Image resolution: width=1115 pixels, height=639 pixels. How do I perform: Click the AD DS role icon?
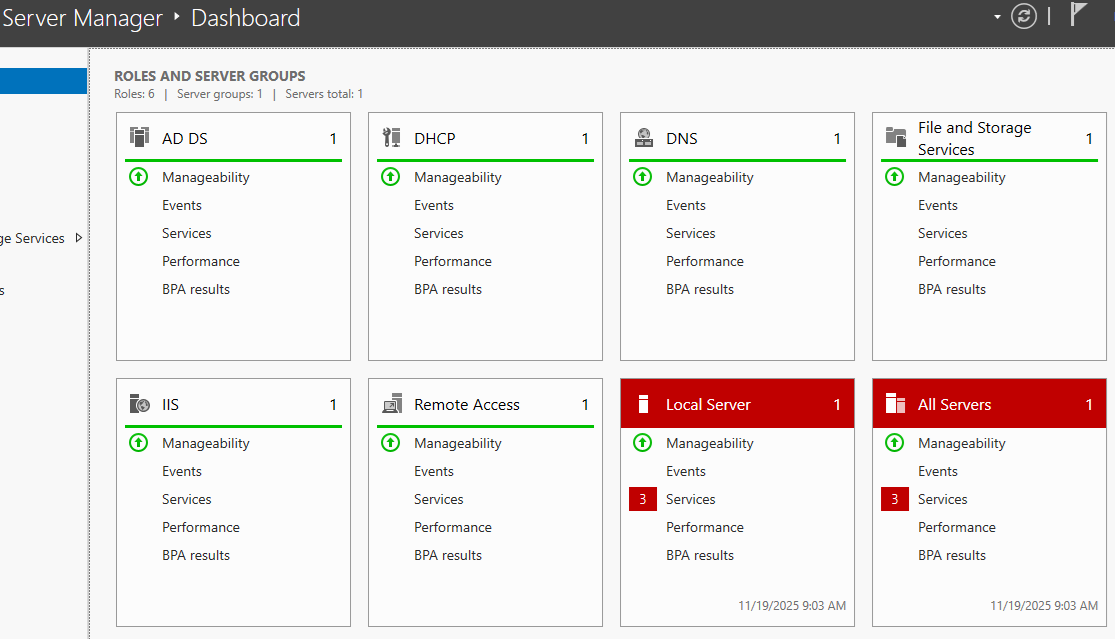(139, 138)
